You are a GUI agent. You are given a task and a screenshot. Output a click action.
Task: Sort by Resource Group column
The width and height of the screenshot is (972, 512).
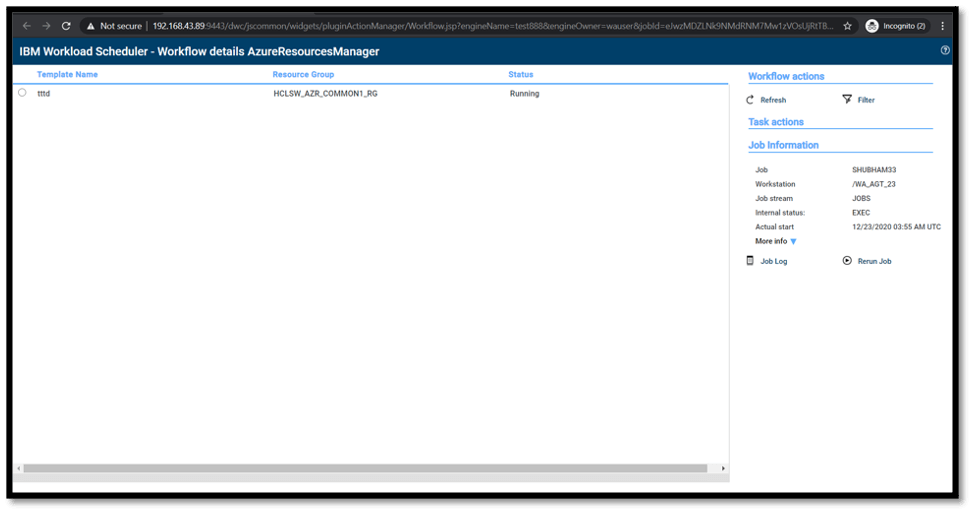303,74
